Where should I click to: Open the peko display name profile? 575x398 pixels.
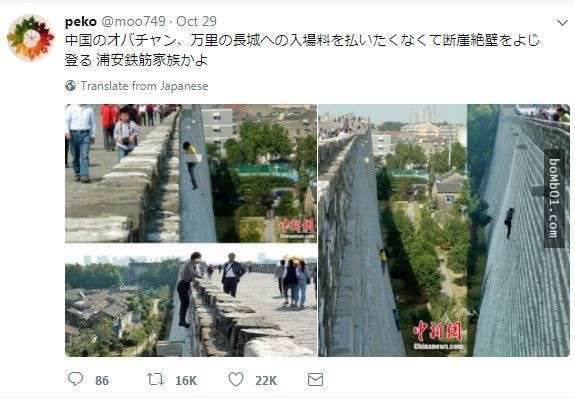81,22
